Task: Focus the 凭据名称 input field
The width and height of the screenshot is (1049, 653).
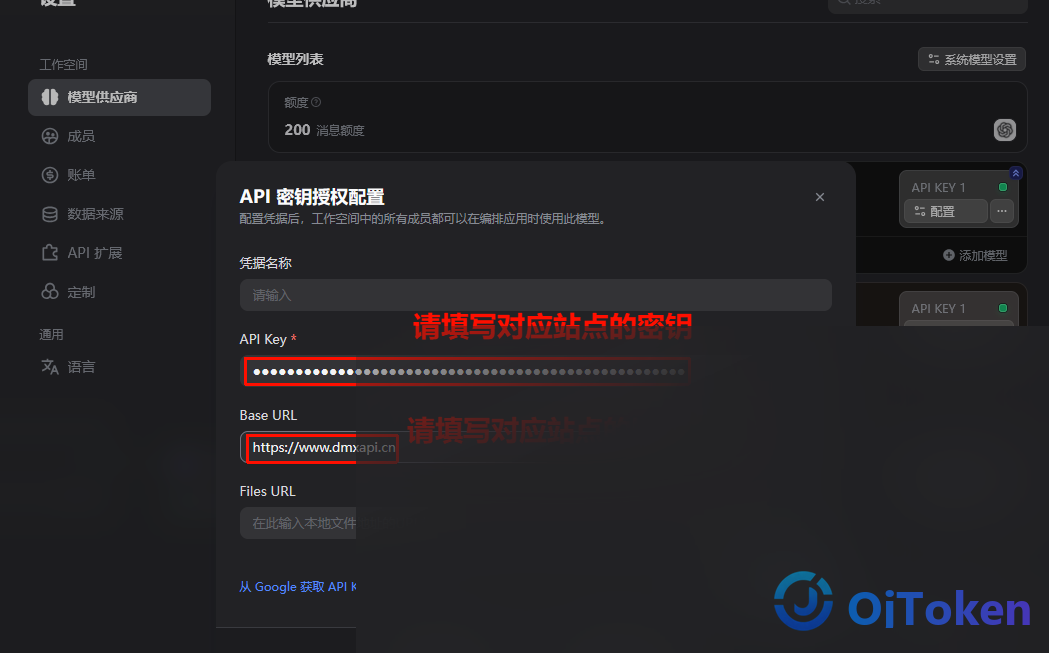Action: (535, 295)
